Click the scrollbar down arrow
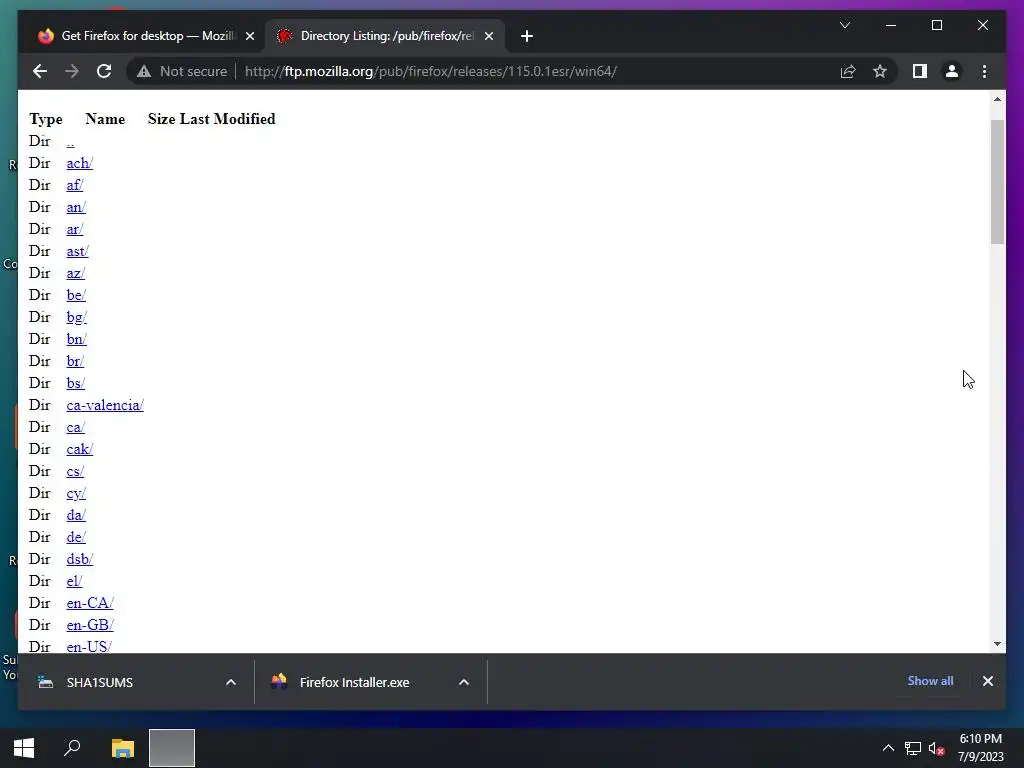The width and height of the screenshot is (1024, 768). (x=997, y=643)
